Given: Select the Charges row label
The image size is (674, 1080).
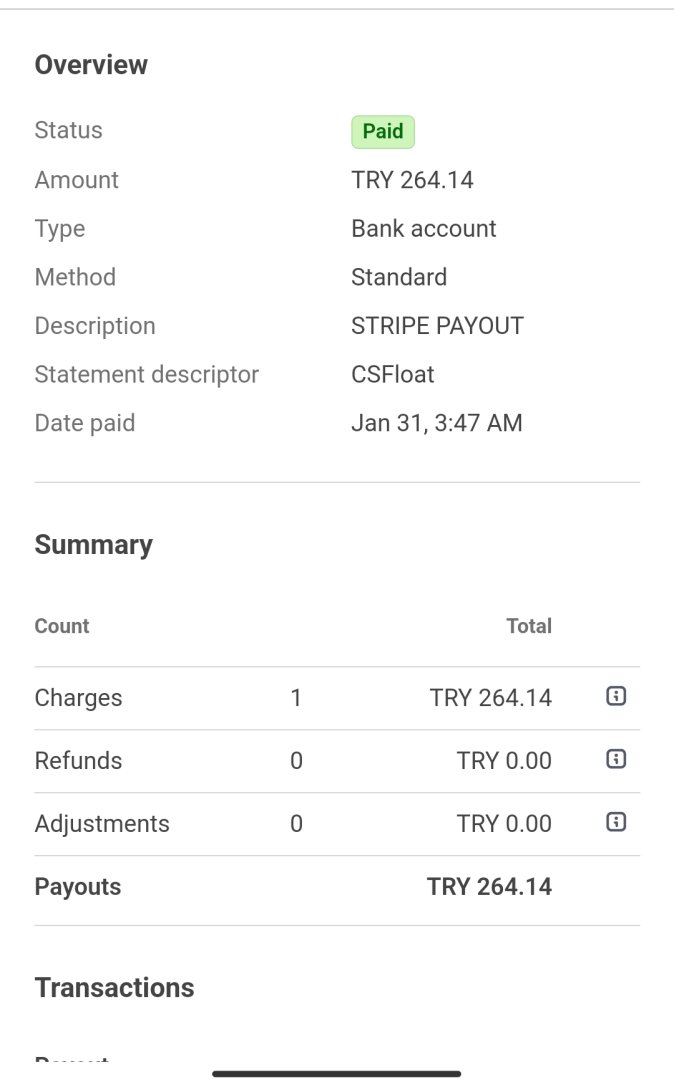Looking at the screenshot, I should click(x=78, y=698).
